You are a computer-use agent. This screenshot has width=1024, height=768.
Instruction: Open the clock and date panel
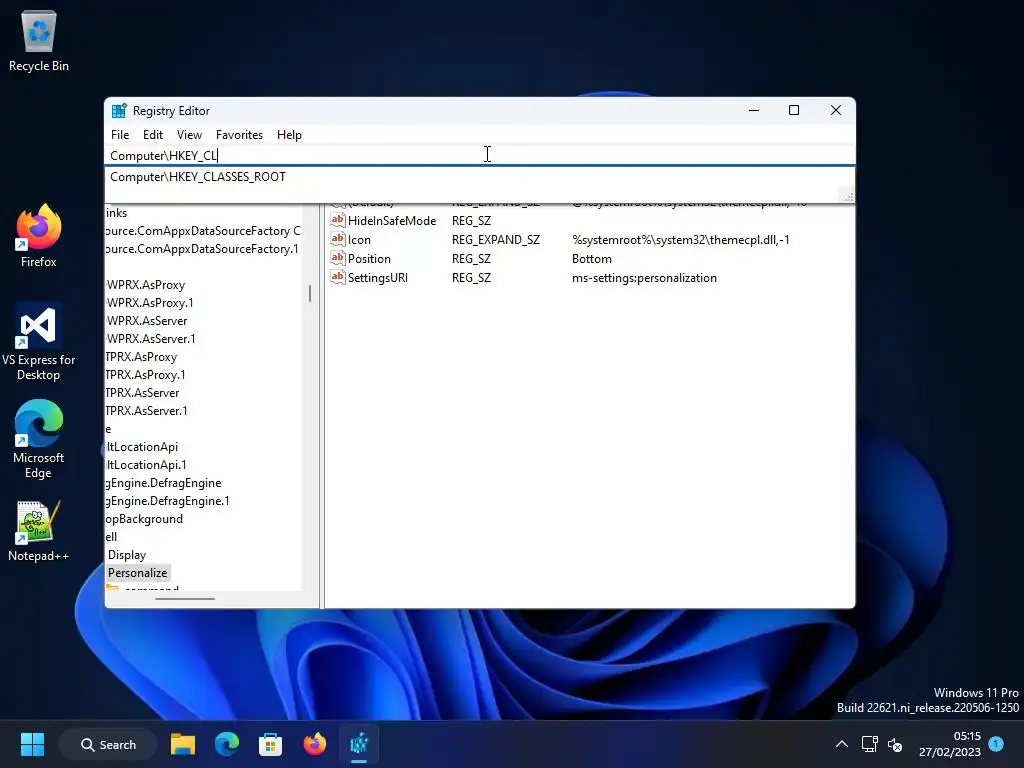tap(950, 744)
